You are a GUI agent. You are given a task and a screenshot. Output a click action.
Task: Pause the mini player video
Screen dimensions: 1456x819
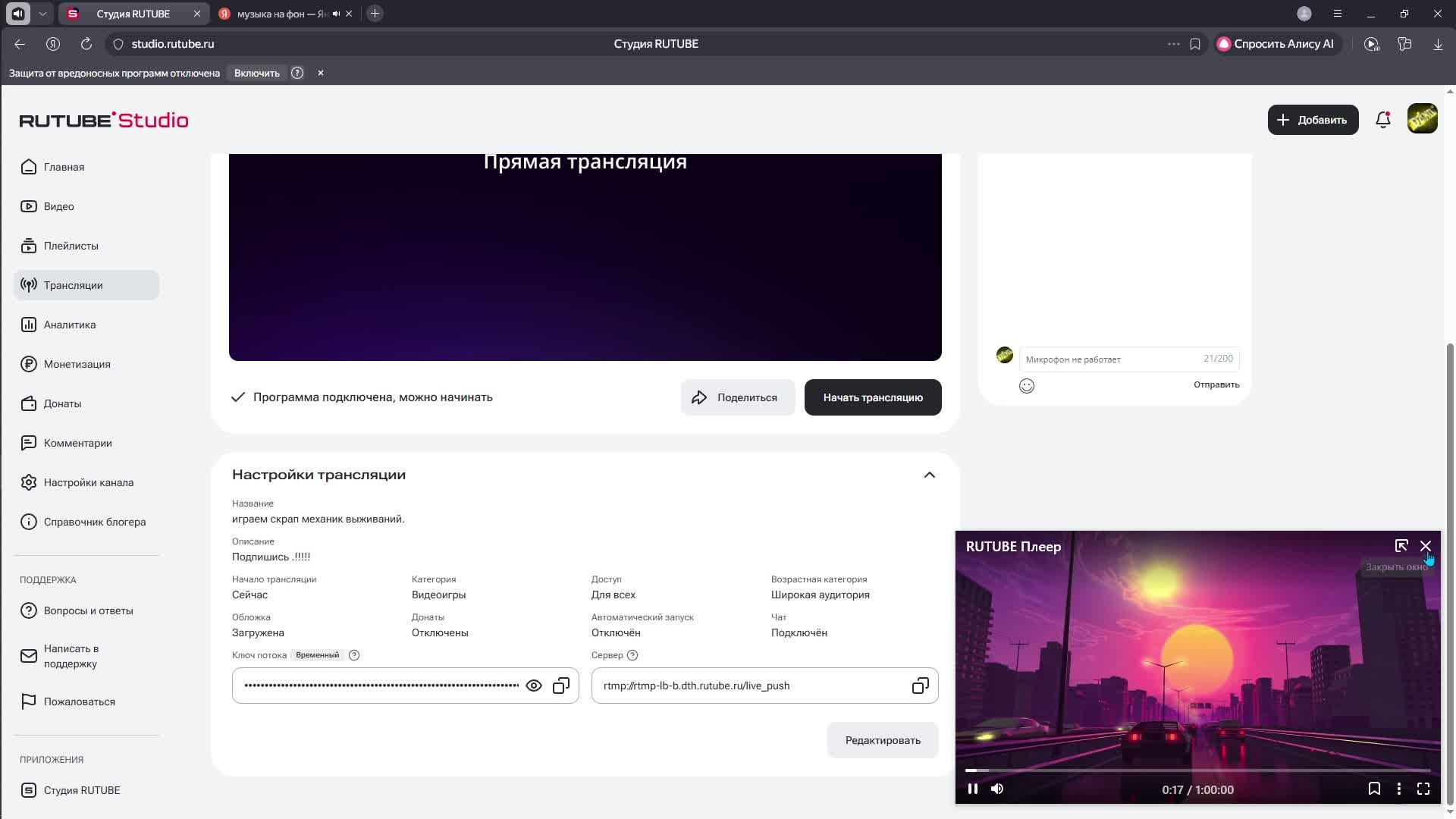tap(973, 789)
